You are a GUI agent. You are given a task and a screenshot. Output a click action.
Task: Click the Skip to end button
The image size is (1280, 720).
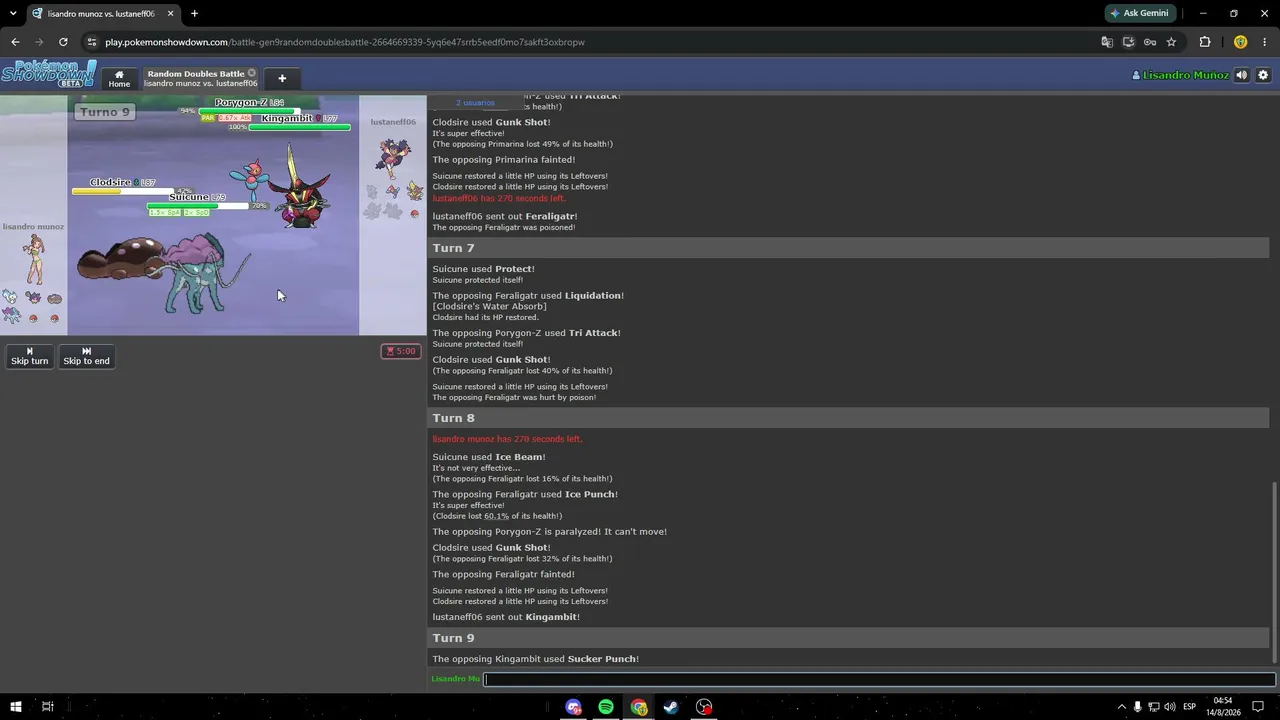(x=86, y=356)
